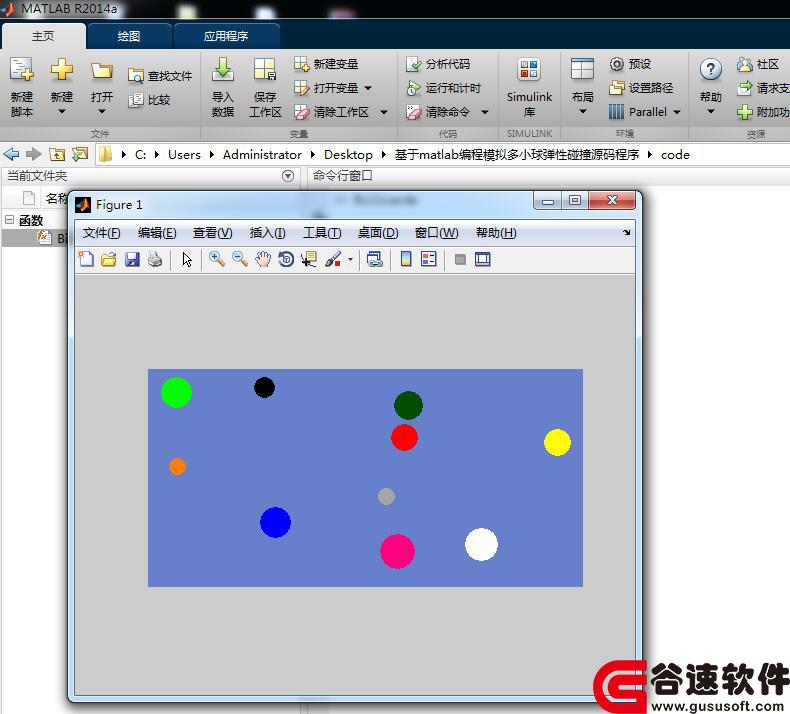The height and width of the screenshot is (714, 790).
Task: Click the Back arrow in address bar
Action: coord(11,154)
